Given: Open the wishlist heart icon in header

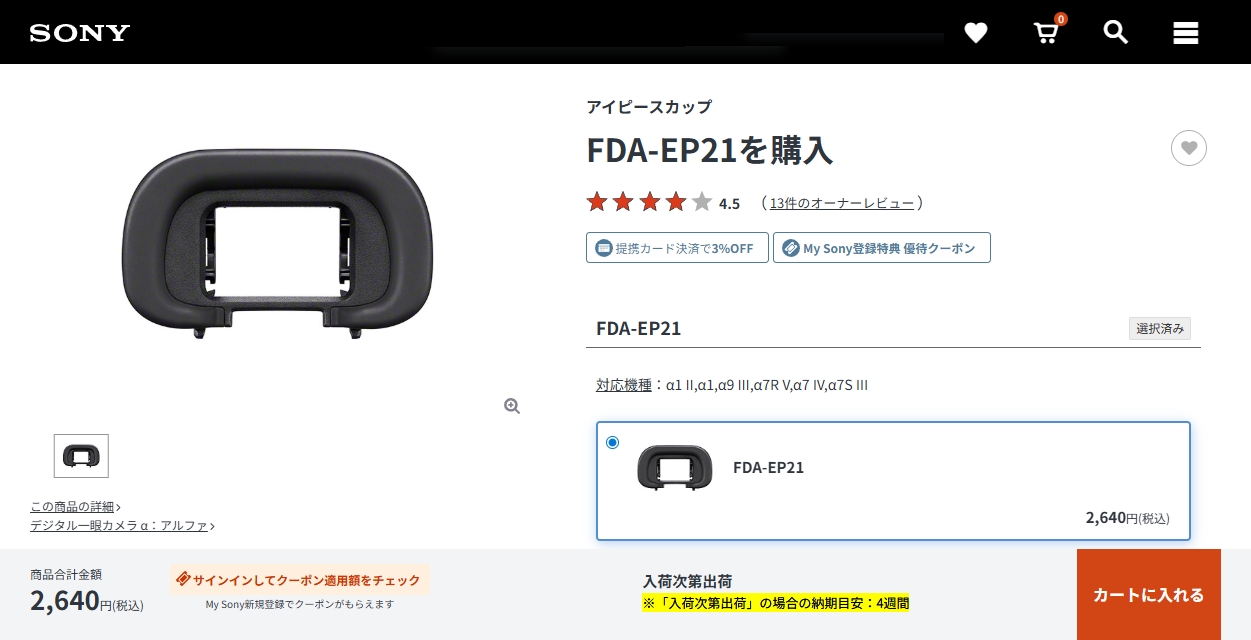Looking at the screenshot, I should [x=976, y=33].
